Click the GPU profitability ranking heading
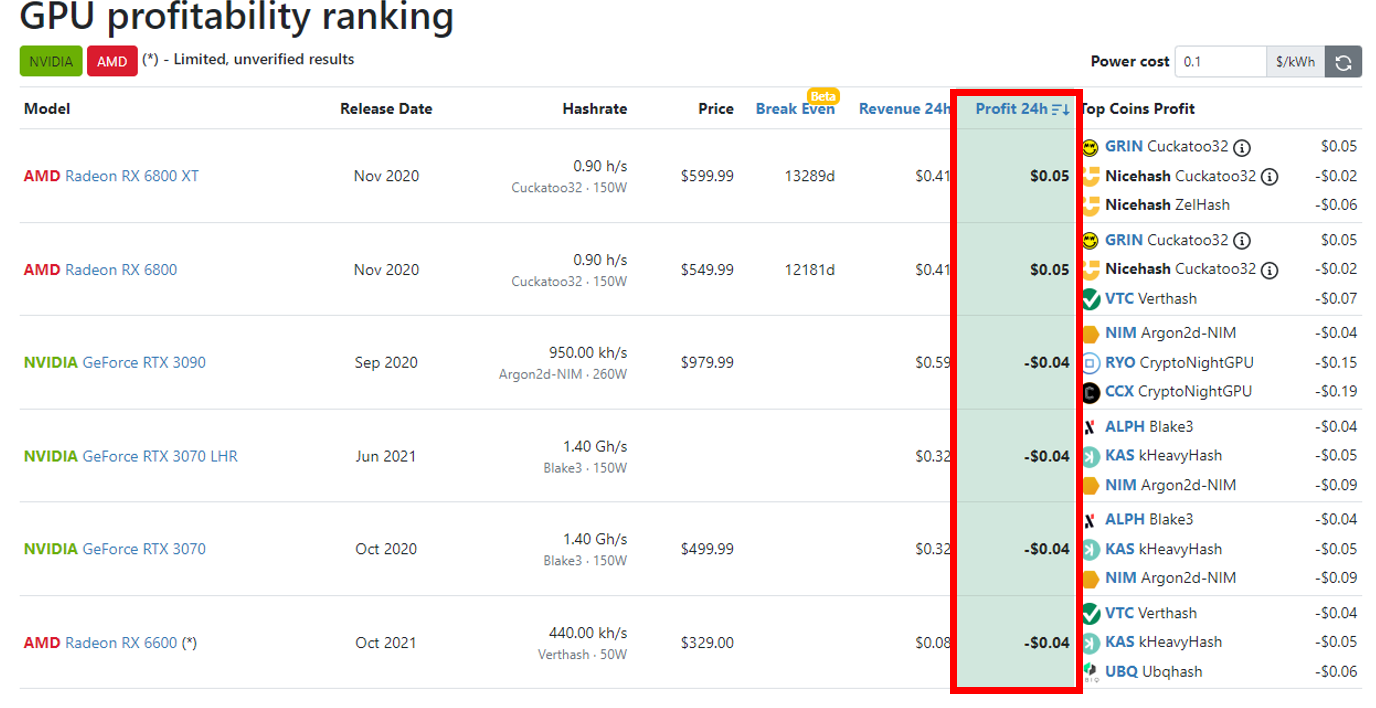 [237, 16]
